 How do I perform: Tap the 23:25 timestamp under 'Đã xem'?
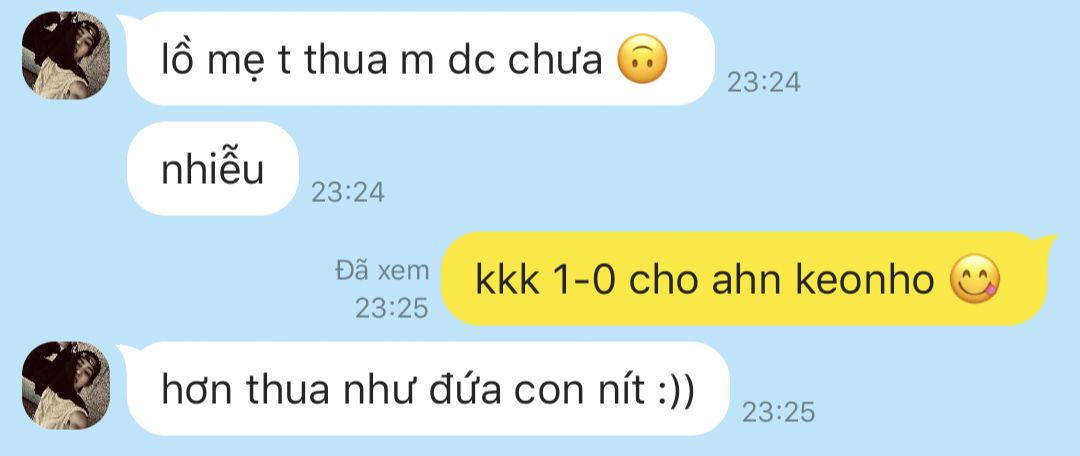coord(392,309)
